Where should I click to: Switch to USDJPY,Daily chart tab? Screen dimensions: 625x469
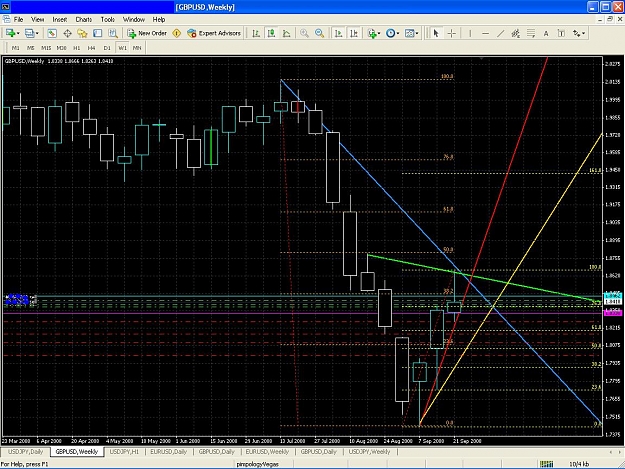click(25, 451)
